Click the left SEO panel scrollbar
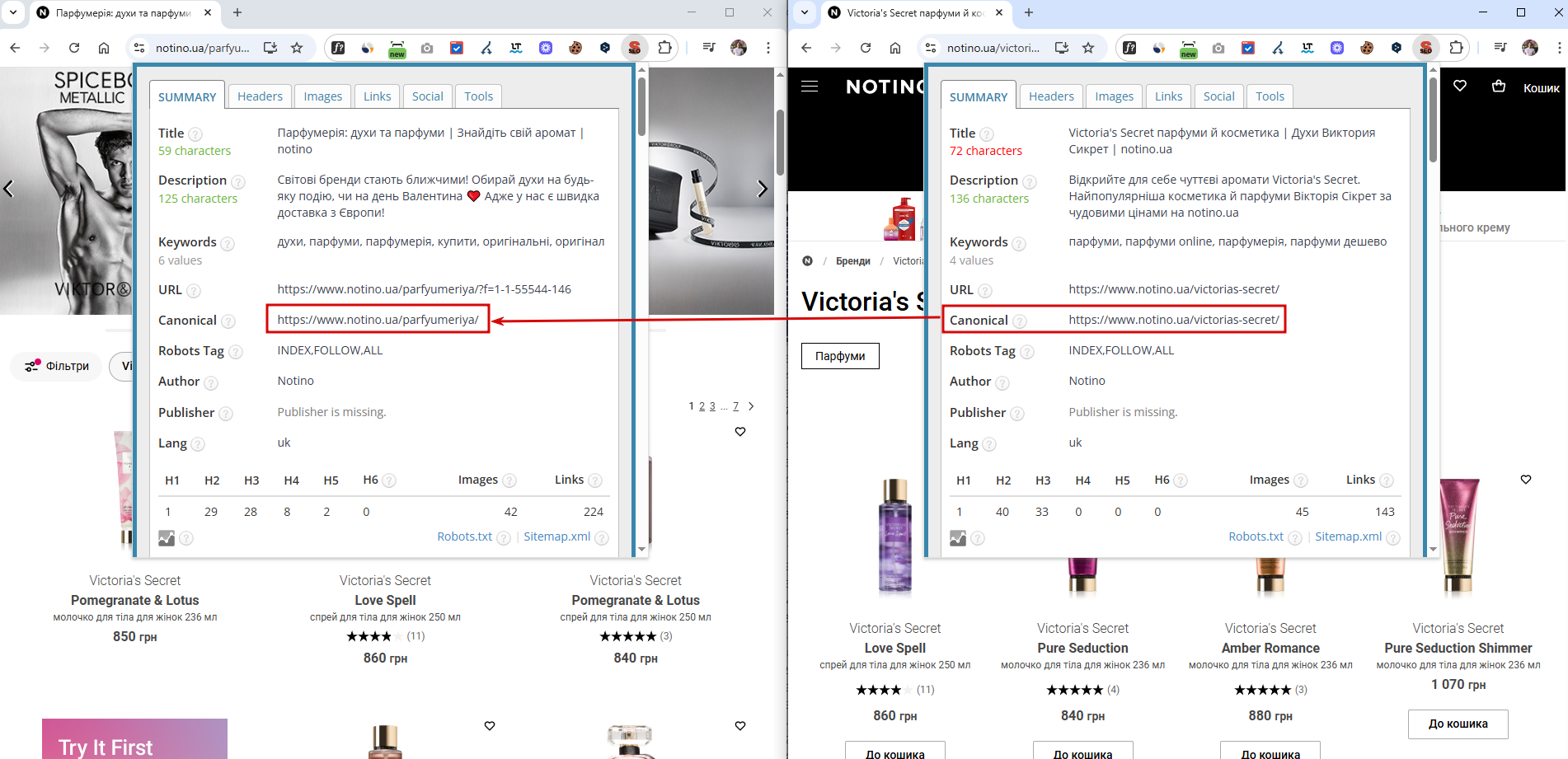The height and width of the screenshot is (759, 1568). tap(641, 107)
